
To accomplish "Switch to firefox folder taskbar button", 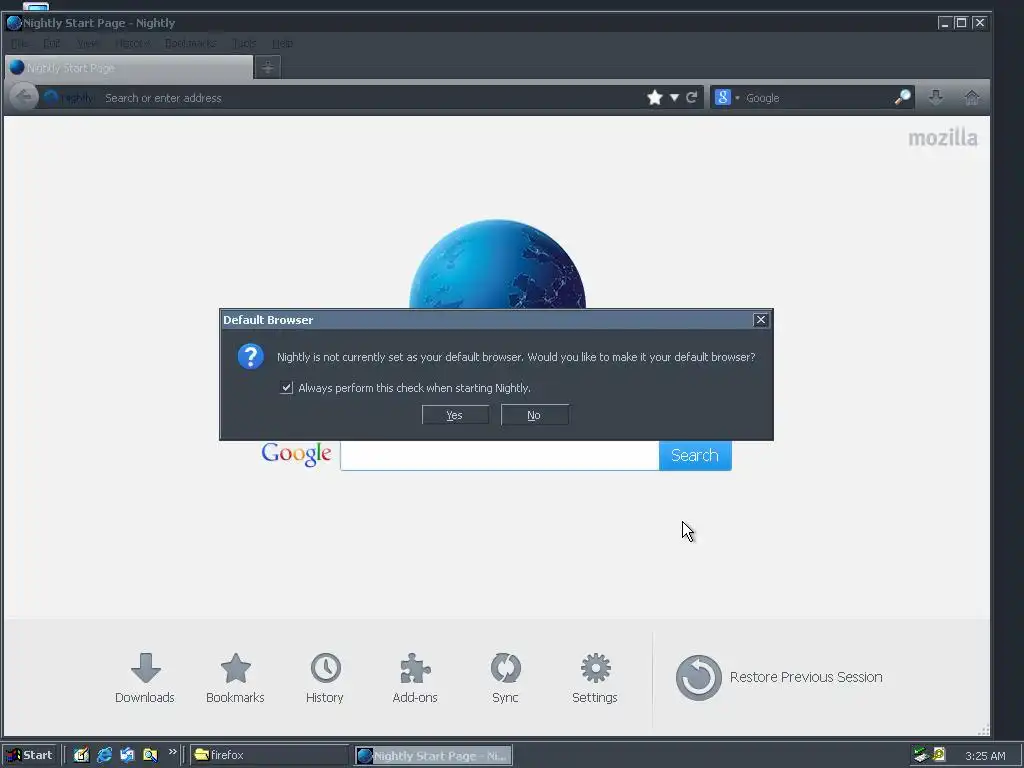I will coord(269,755).
